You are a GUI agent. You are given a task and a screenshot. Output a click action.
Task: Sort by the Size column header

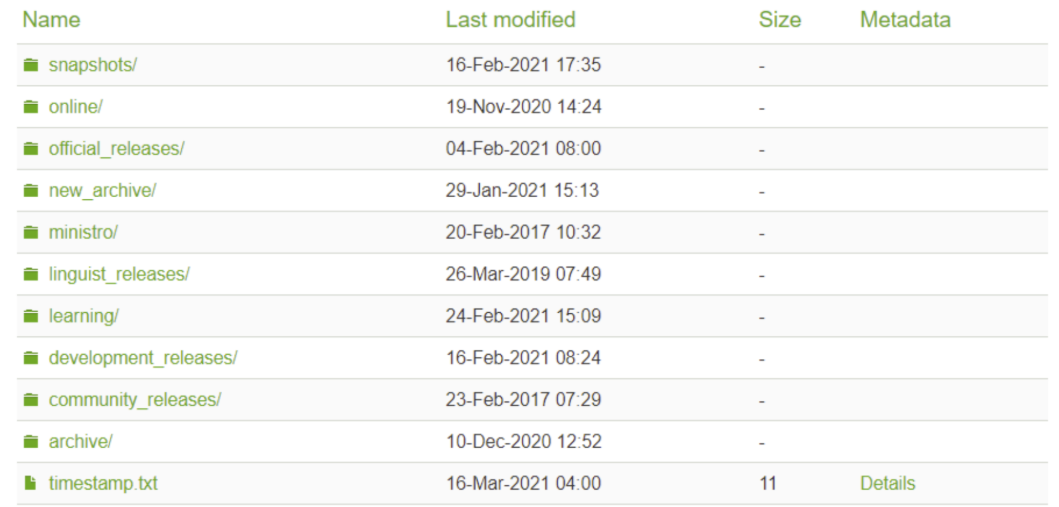click(779, 20)
